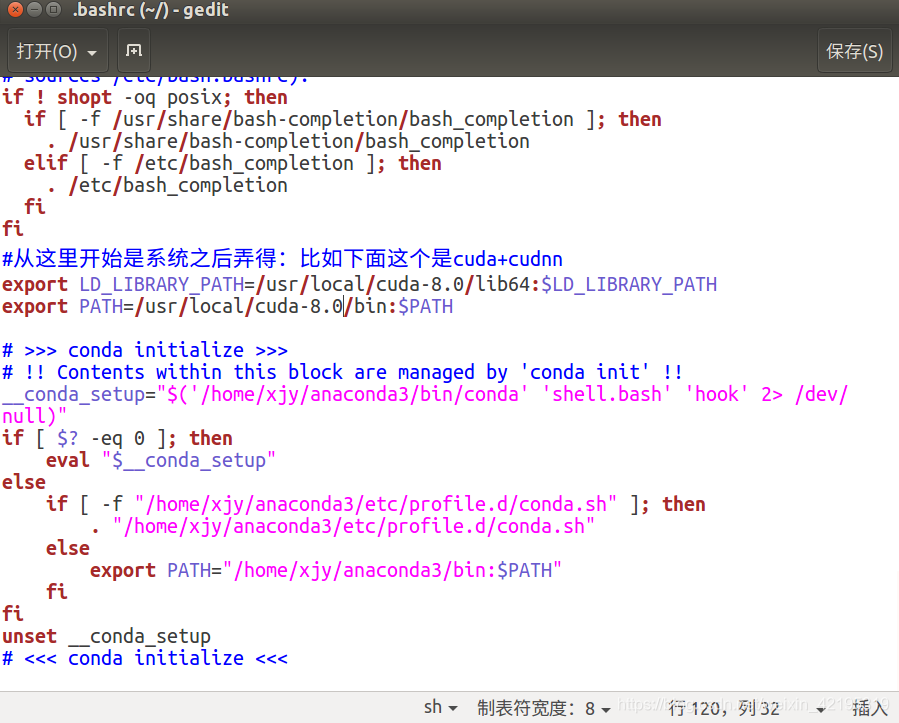
Task: Click the '# <<< conda initialize <<<' comment
Action: click(144, 658)
